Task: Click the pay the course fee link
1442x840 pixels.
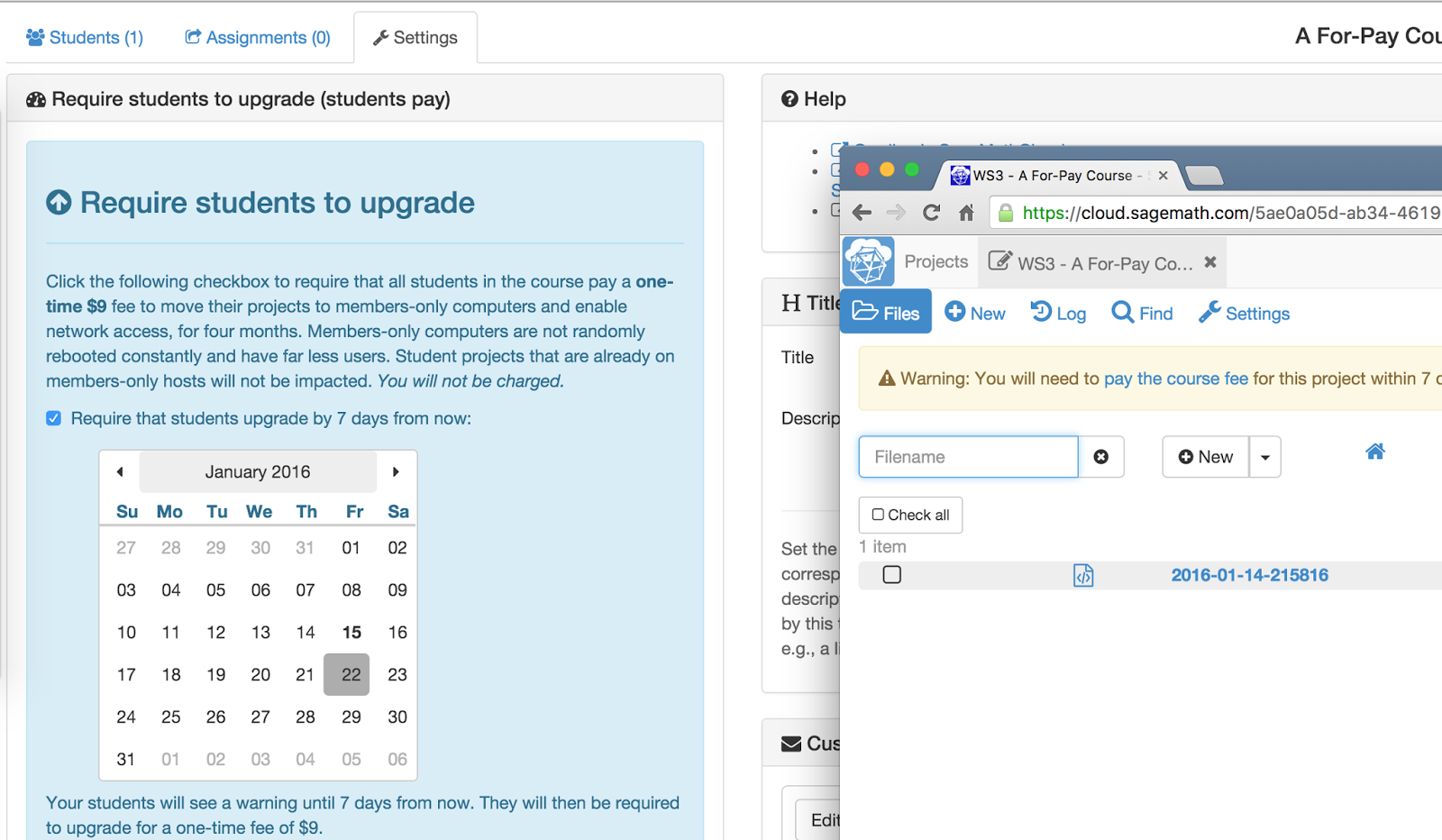Action: 1175,379
